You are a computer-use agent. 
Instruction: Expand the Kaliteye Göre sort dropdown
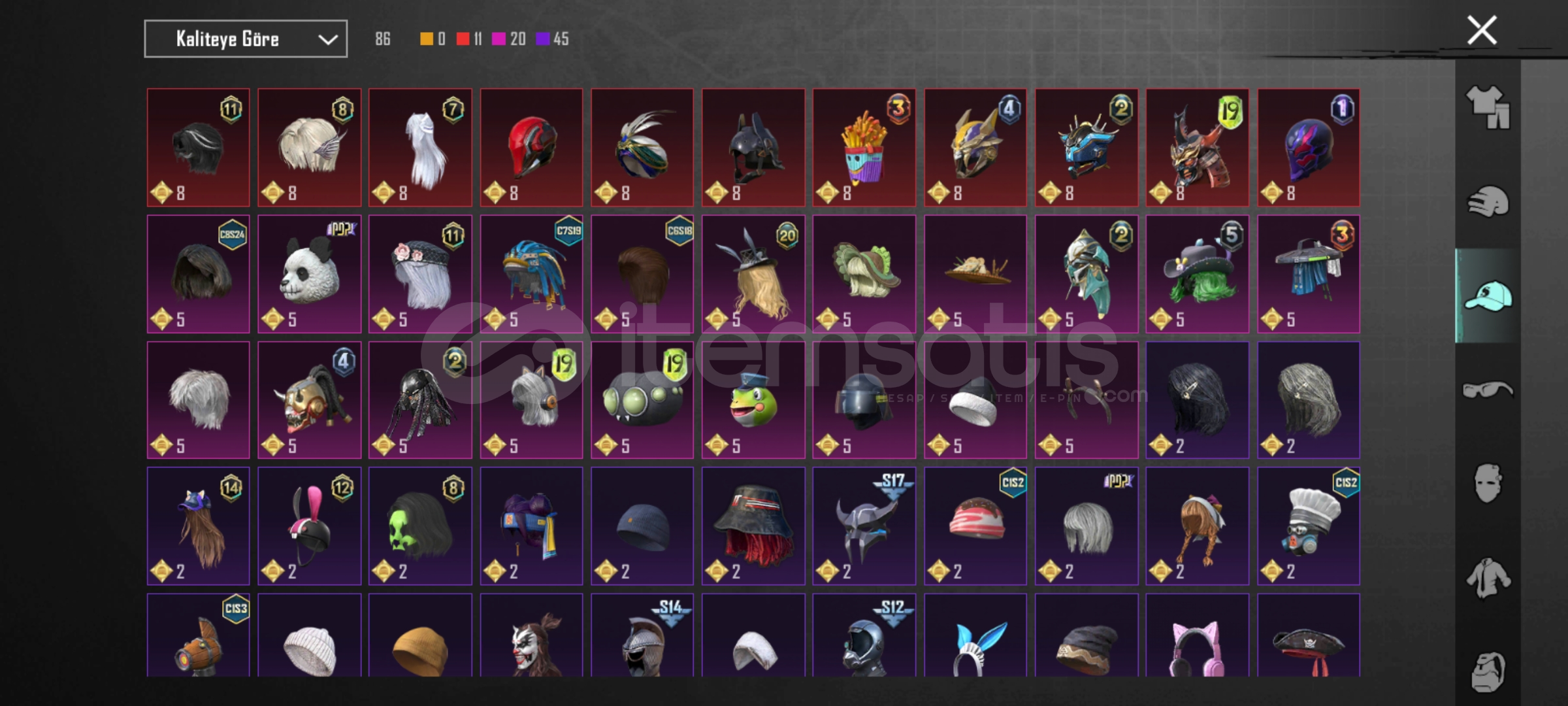coord(246,39)
